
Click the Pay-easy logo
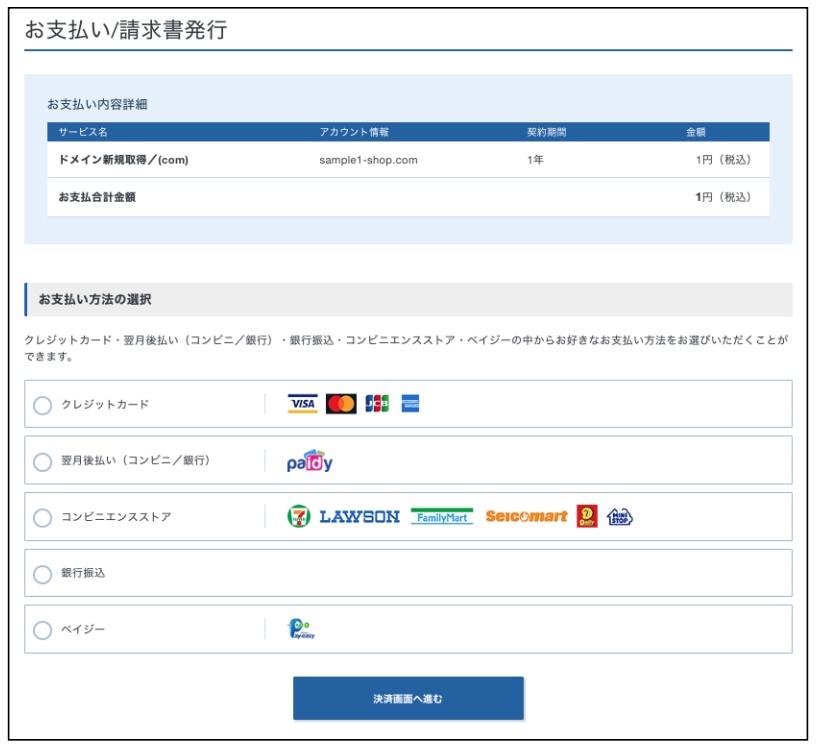click(301, 629)
